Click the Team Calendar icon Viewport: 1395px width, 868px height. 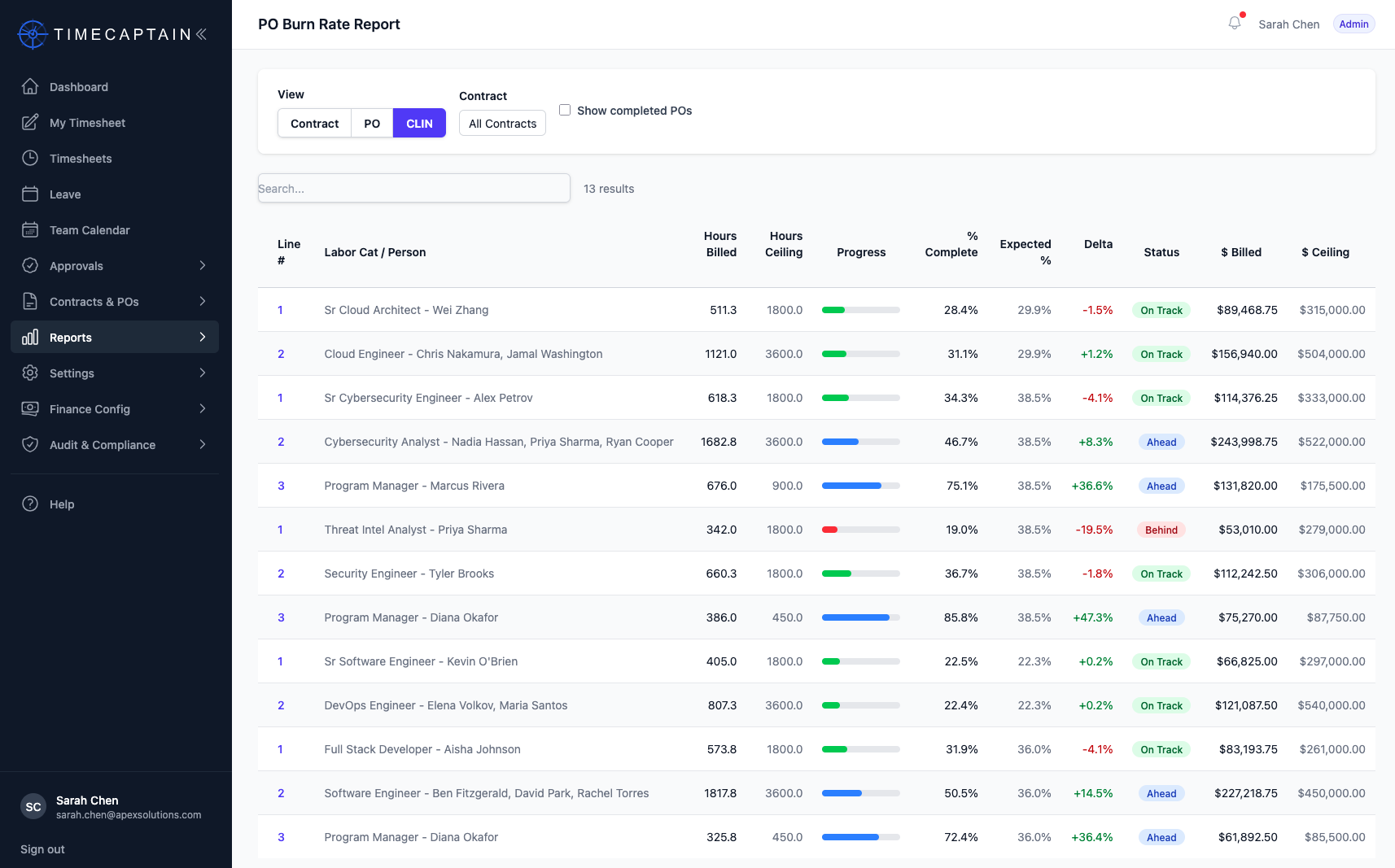(30, 229)
